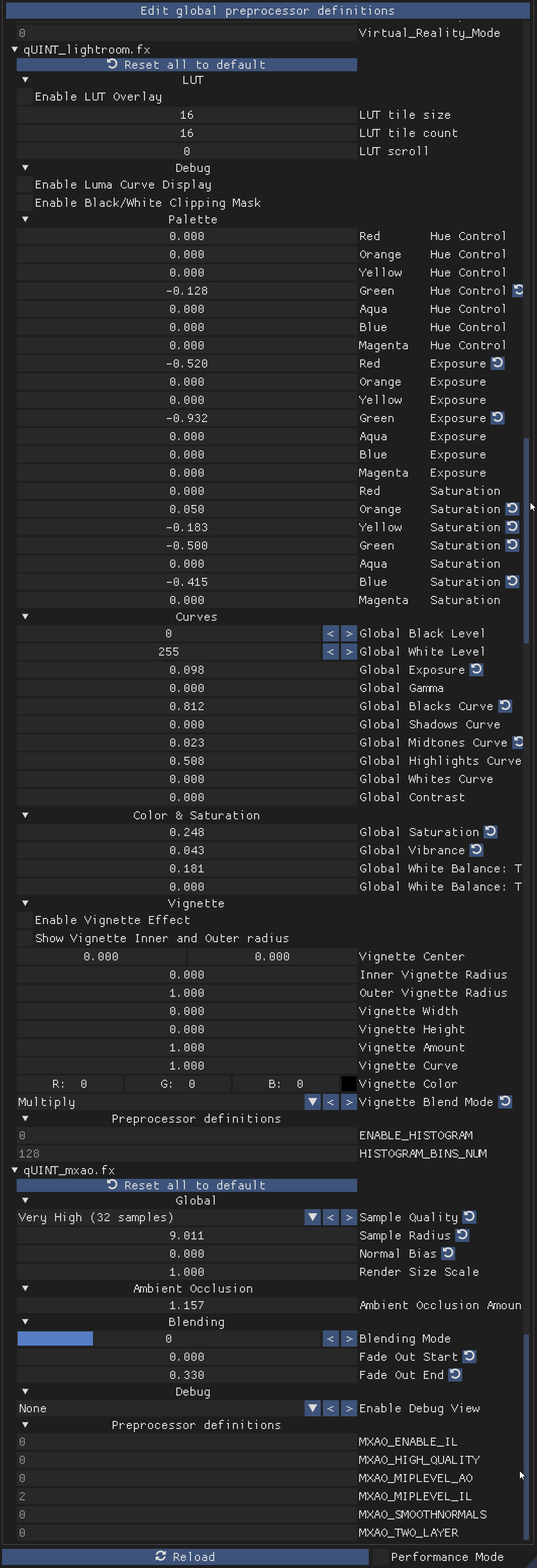Click Render Size Scale slider
The image size is (537, 1568).
click(187, 1272)
